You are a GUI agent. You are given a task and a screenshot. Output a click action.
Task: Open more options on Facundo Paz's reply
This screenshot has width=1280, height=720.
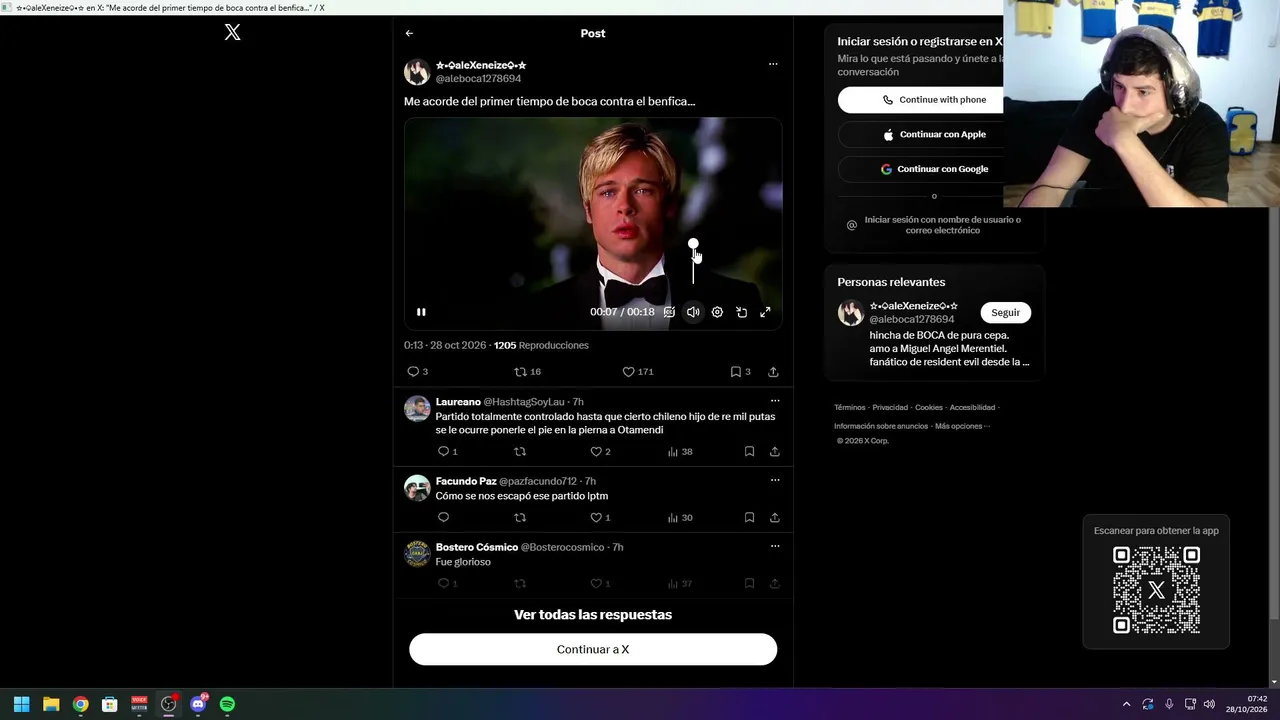(775, 480)
